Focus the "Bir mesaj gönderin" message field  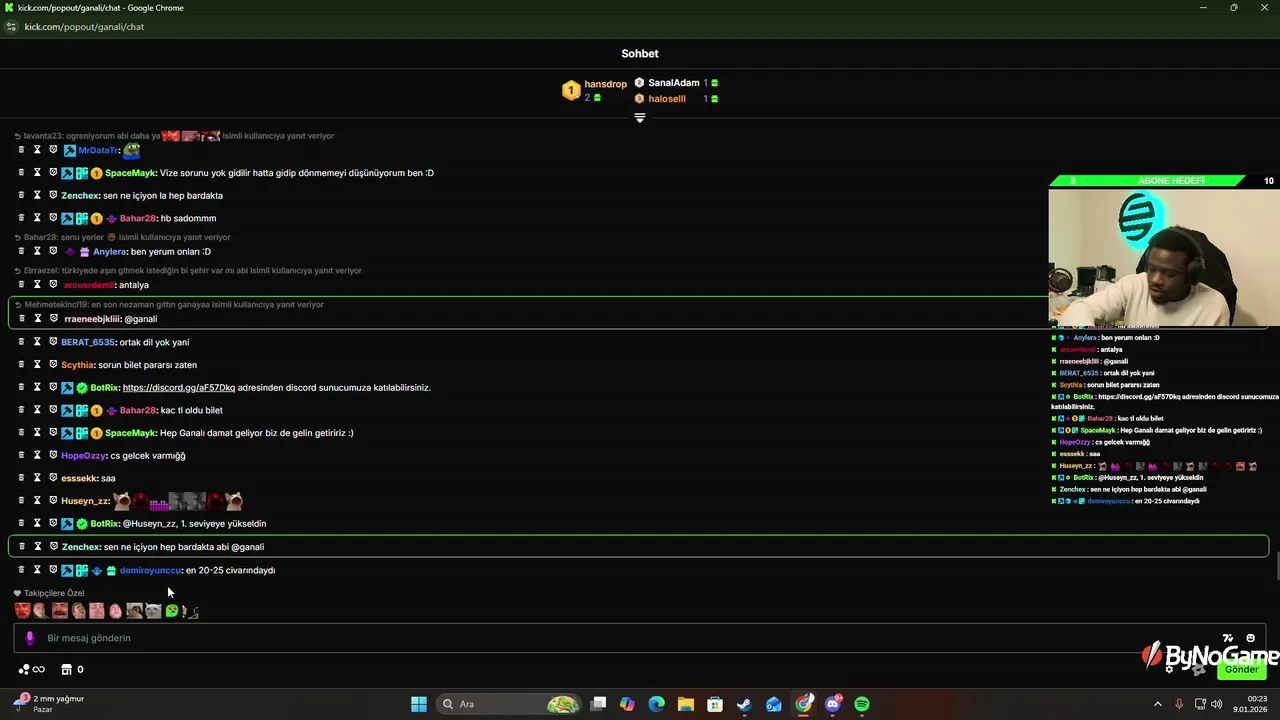point(640,638)
